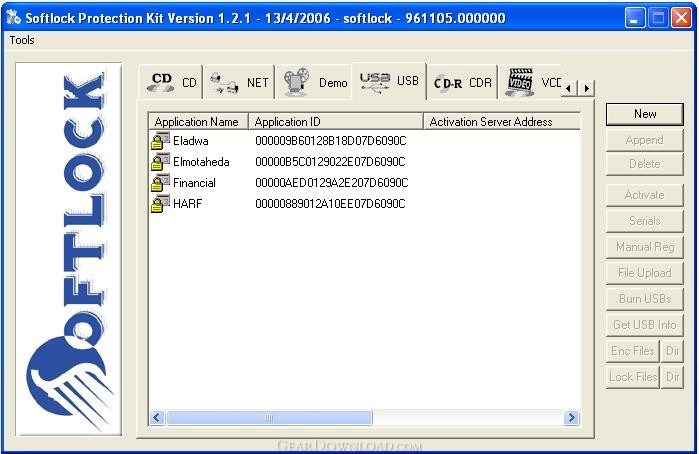
Task: Click the horizontal scrollbar thumb in the list
Action: pyautogui.click(x=269, y=417)
